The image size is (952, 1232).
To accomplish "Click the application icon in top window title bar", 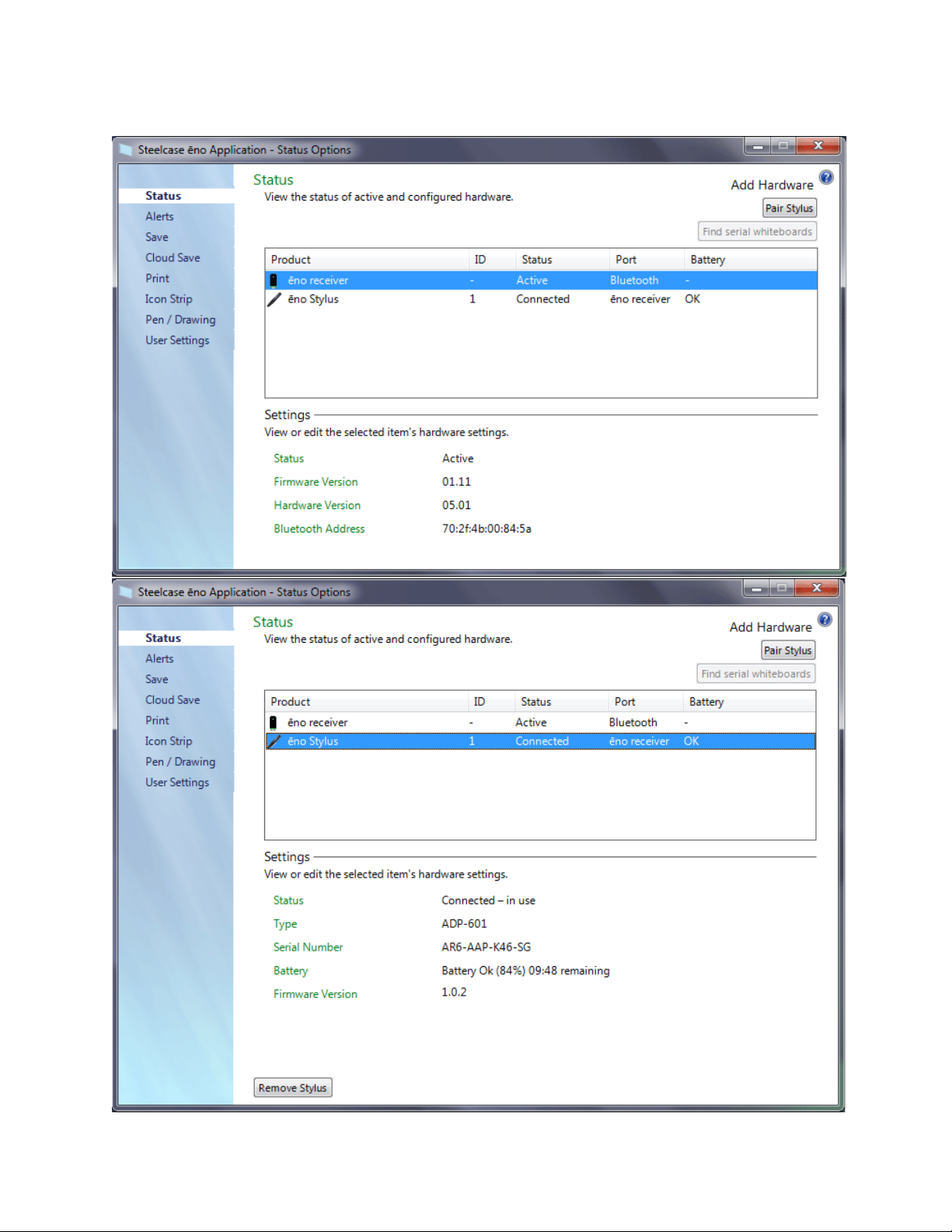I will [x=126, y=149].
